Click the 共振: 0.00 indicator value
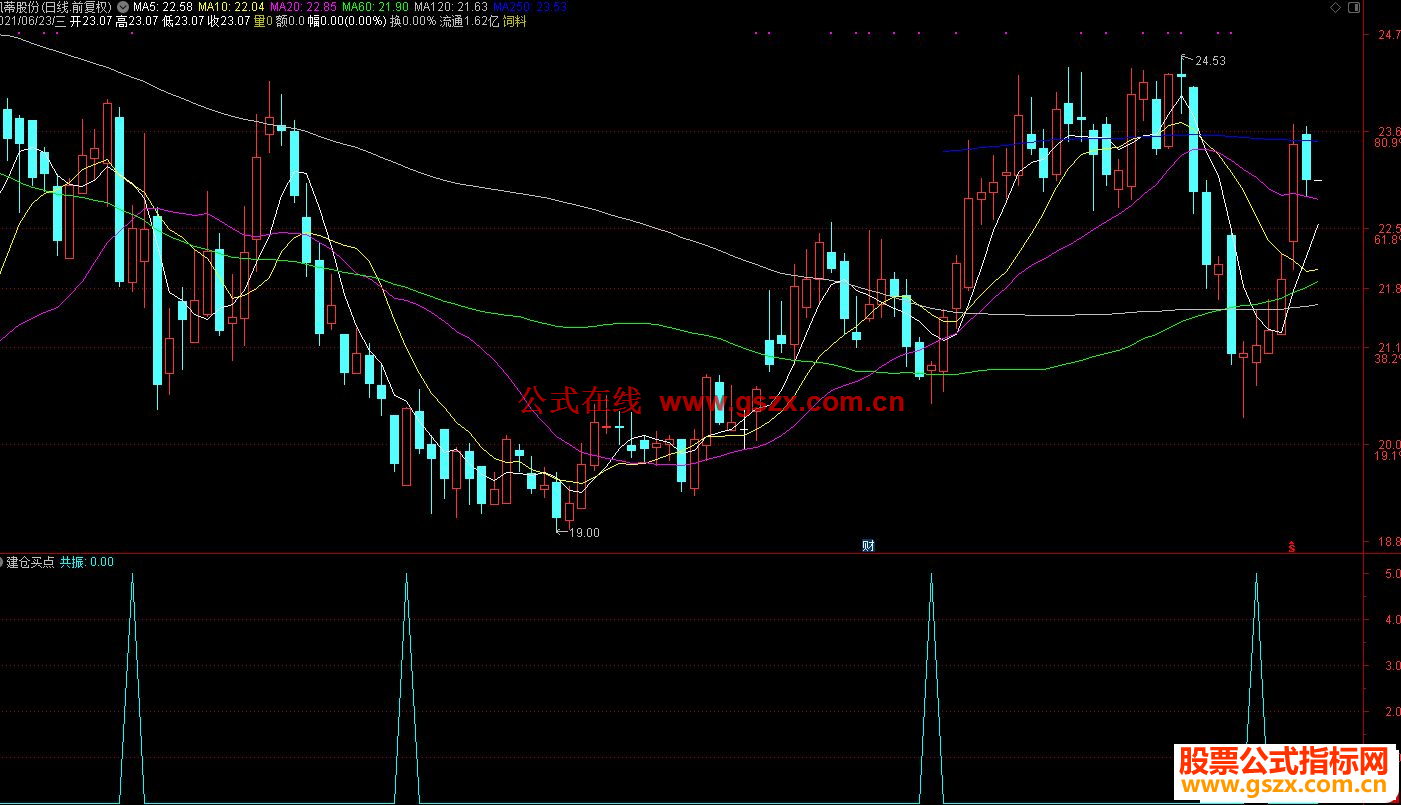Viewport: 1401px width, 805px height. click(x=87, y=562)
